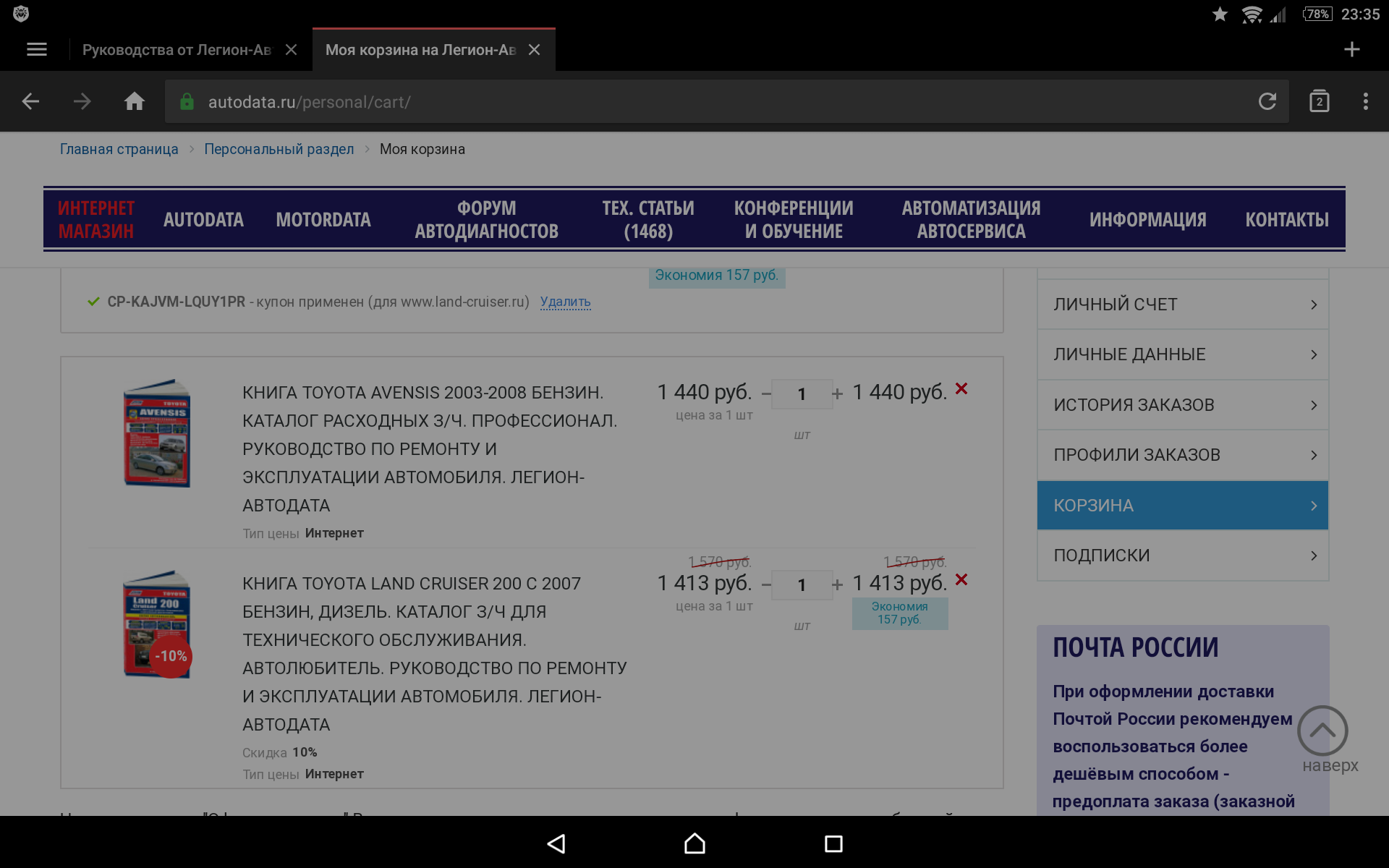Screen dimensions: 1389x868
Task: Open the Toyota Avensis 2003-2008 book title
Action: tap(430, 448)
